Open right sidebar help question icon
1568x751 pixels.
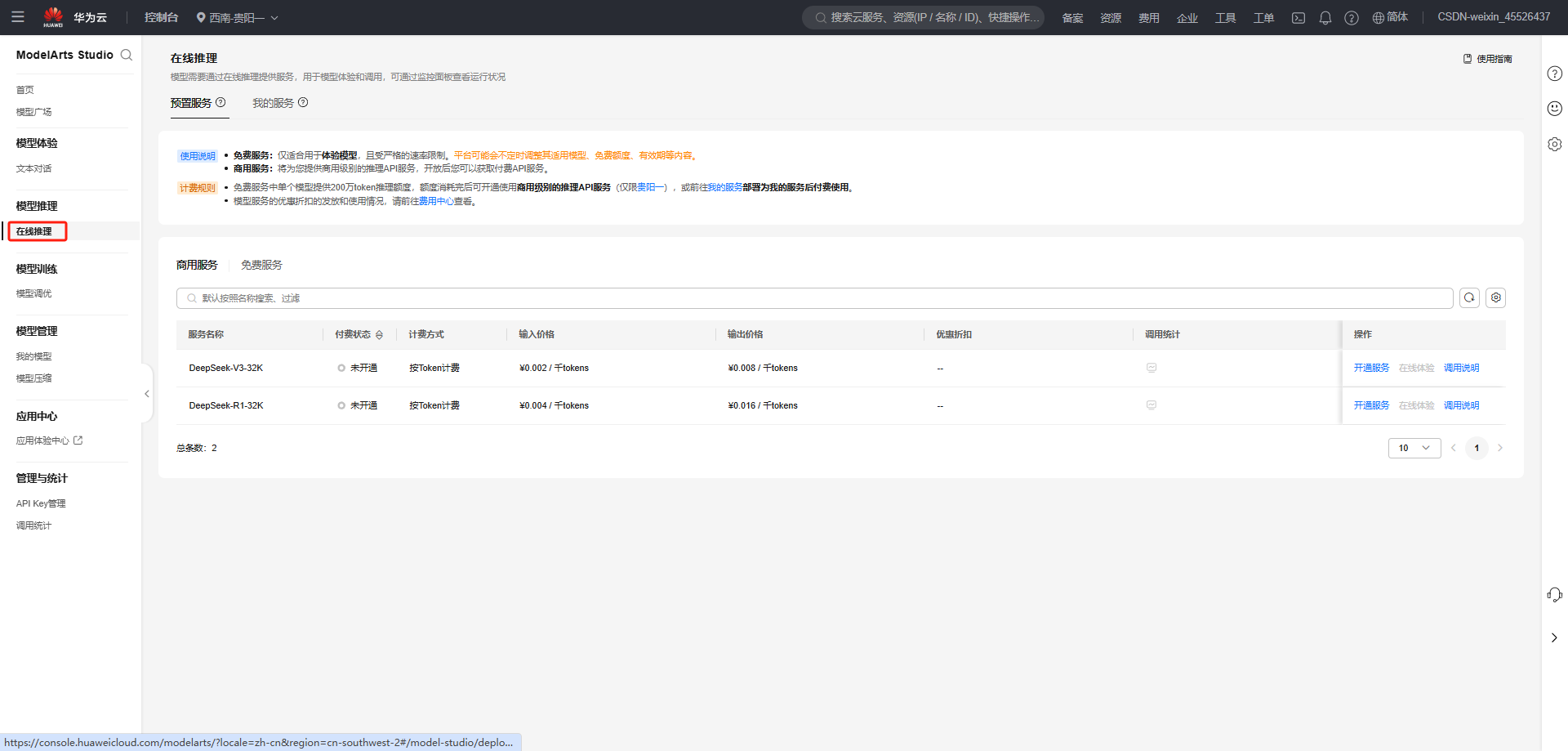(x=1555, y=74)
